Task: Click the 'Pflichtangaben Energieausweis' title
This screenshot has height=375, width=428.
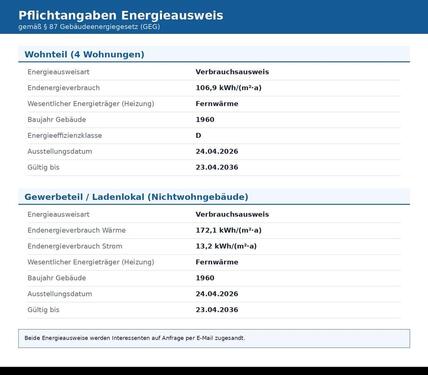Action: click(x=121, y=15)
